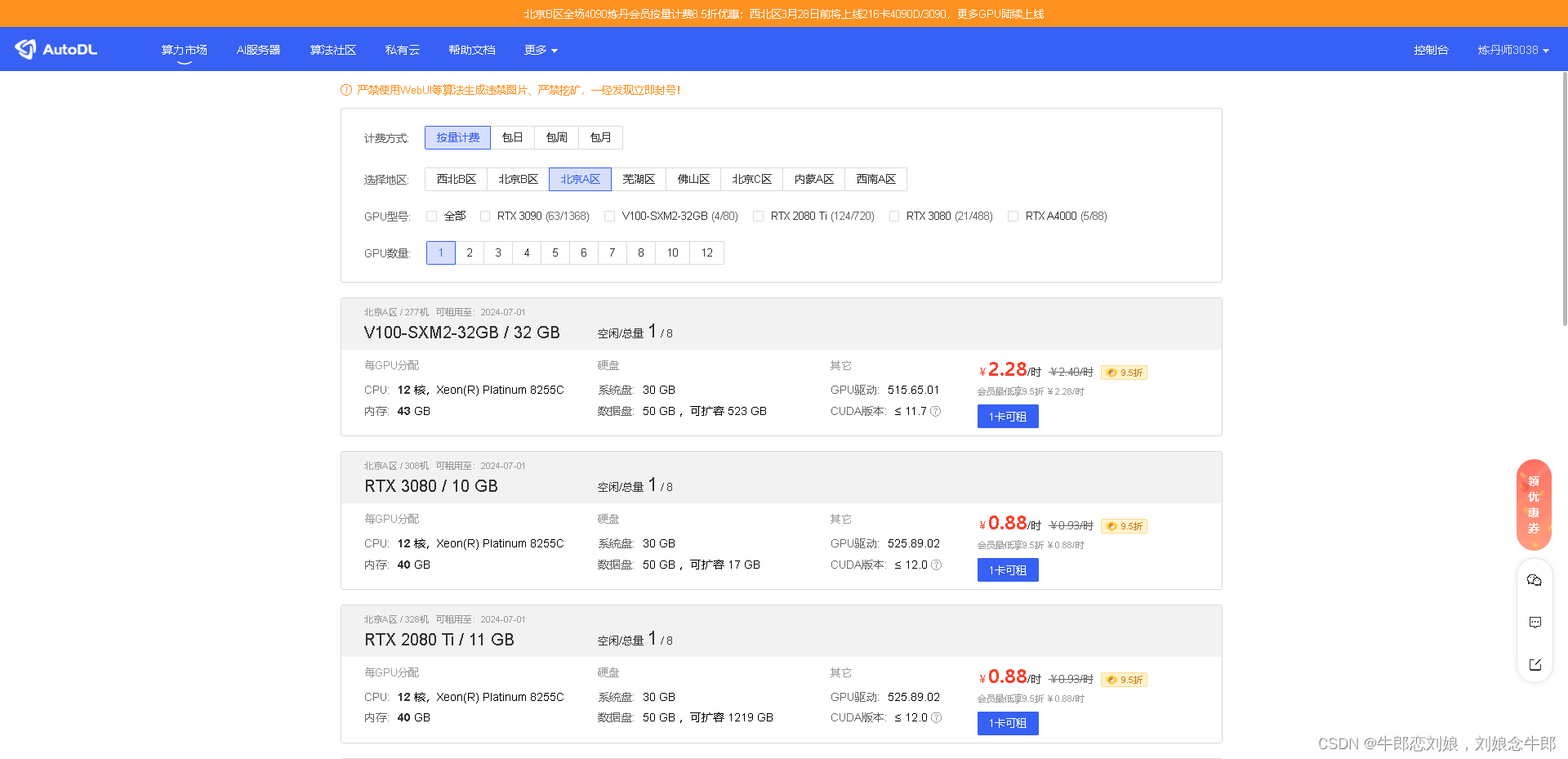Screen dimensions: 1568x759
Task: Open 控制台 console link
Action: tap(1431, 50)
